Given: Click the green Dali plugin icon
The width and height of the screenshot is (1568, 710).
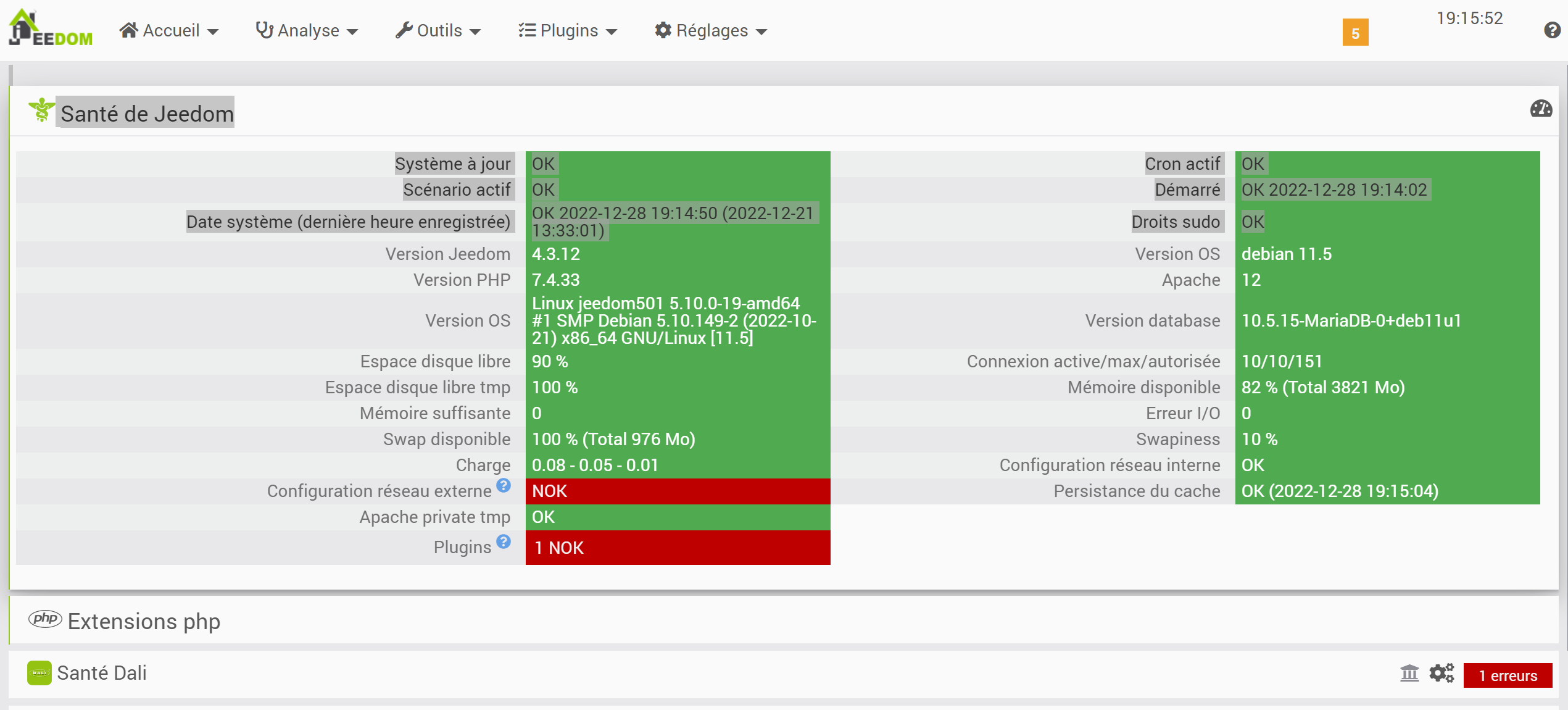Looking at the screenshot, I should (39, 673).
